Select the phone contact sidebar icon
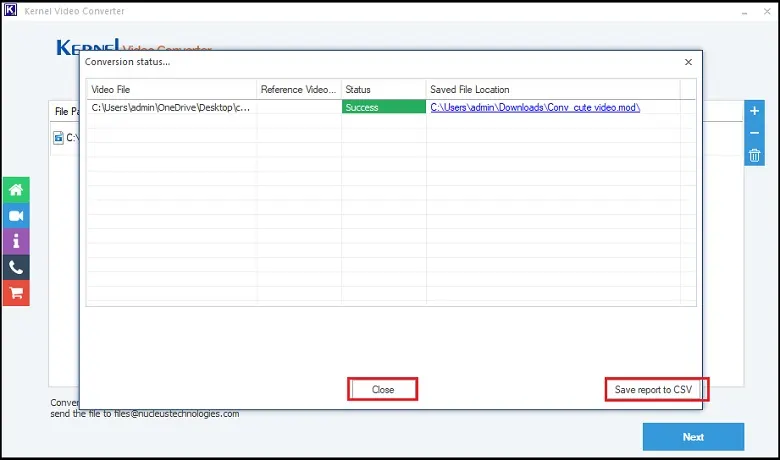 16,267
